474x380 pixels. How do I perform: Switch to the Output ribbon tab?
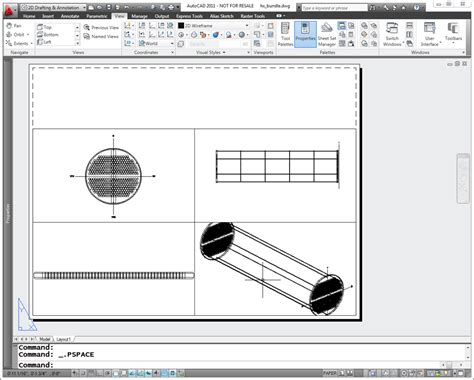point(162,16)
